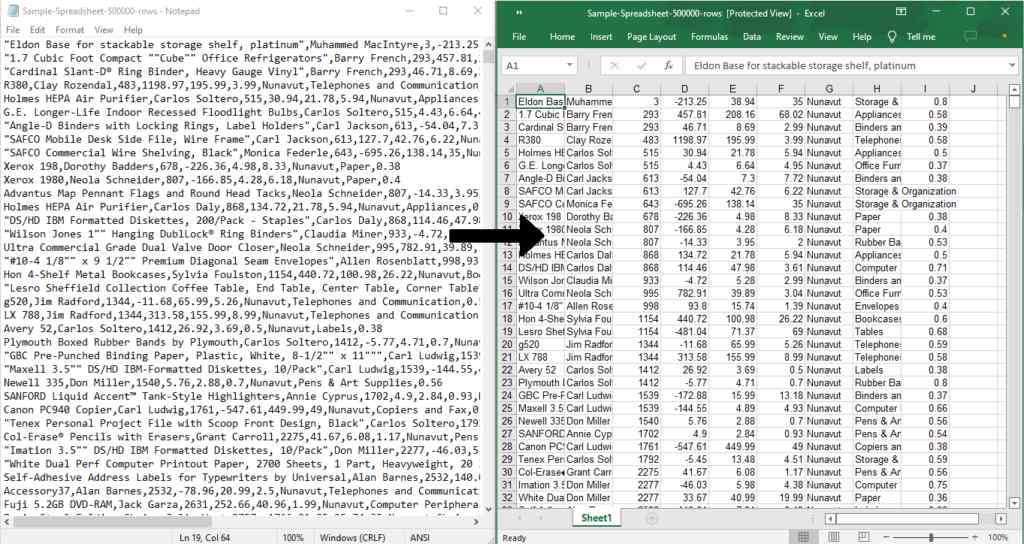
Task: Select row 25 header
Action: 507,408
